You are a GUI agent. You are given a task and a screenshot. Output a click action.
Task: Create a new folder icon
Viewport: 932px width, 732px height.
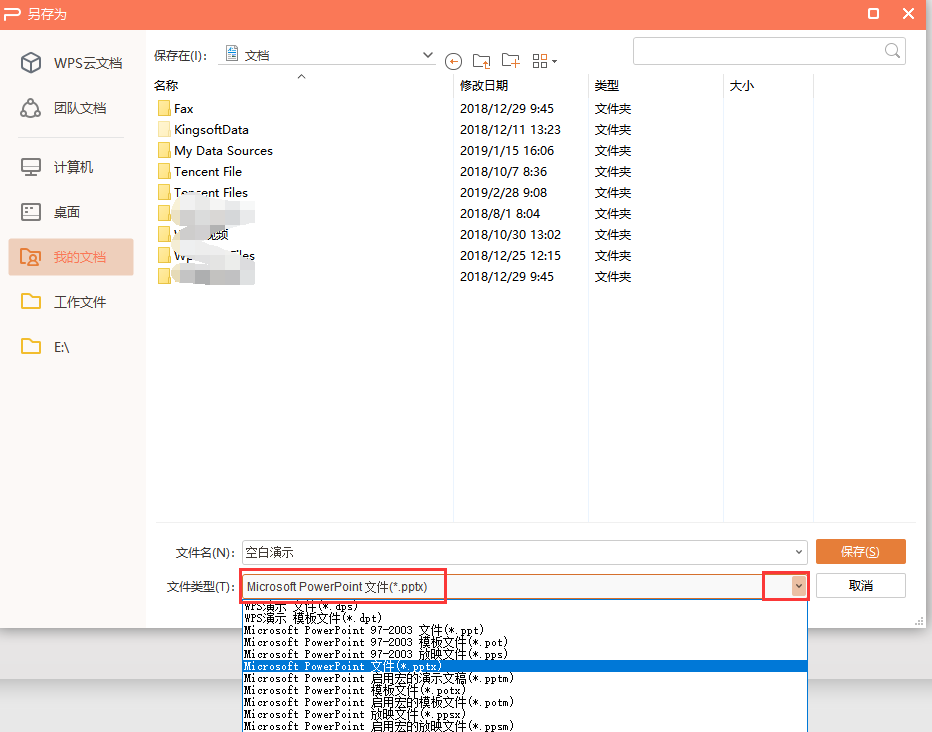point(511,61)
